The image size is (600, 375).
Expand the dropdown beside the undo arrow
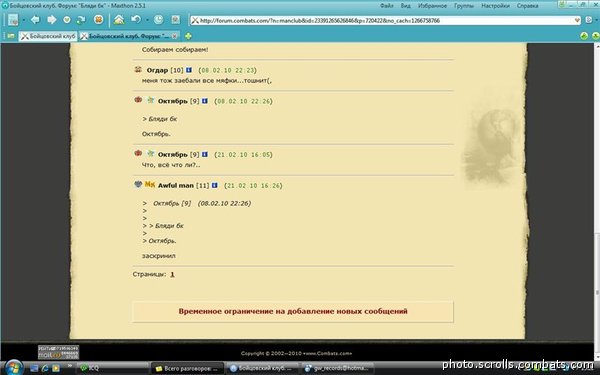[147, 20]
